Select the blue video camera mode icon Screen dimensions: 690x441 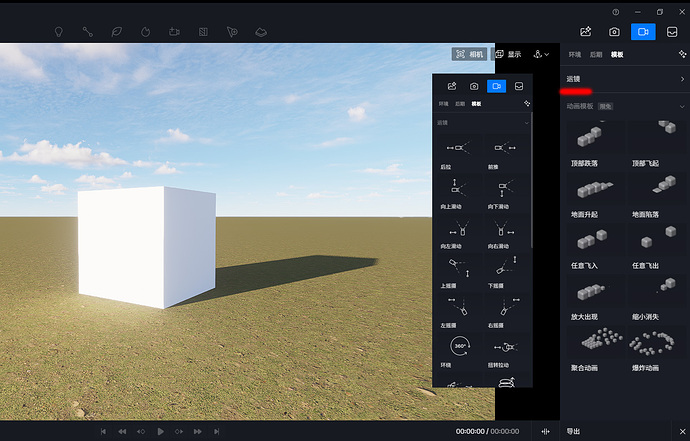[643, 32]
